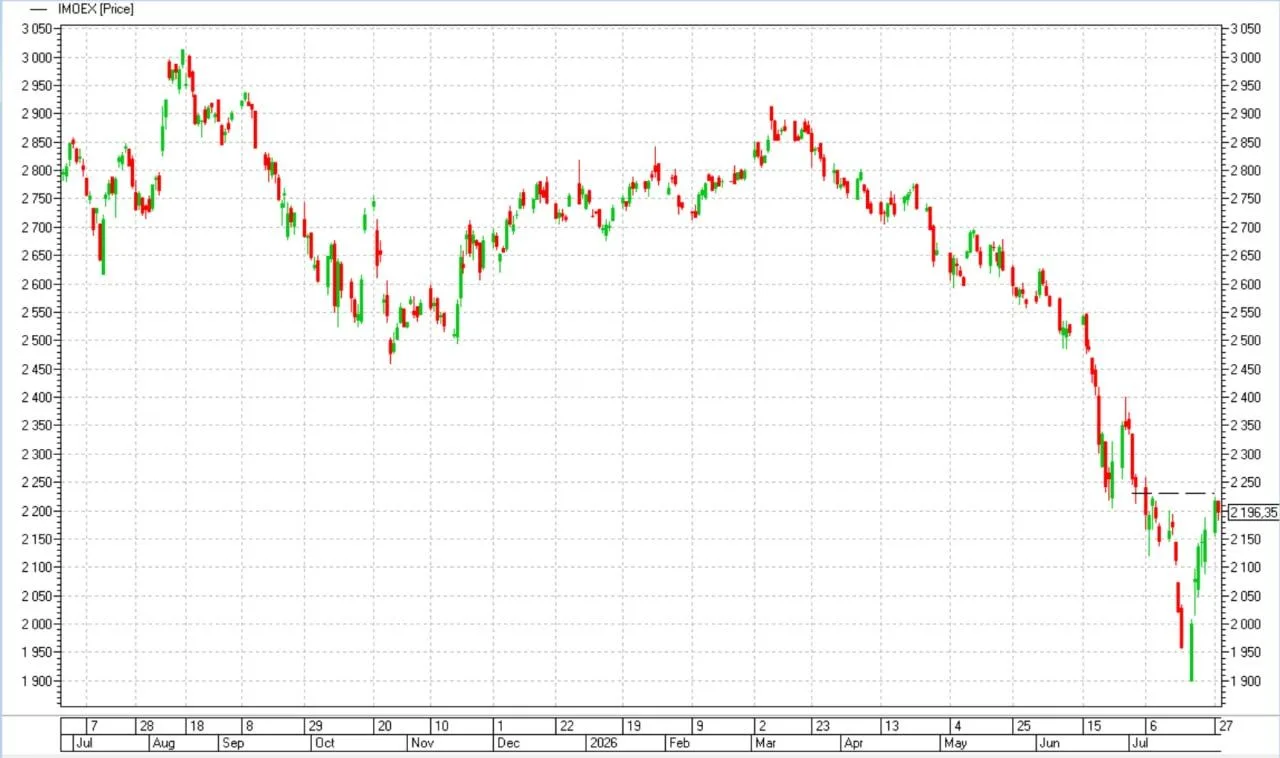Select the current price tag 2196,35

[x=1252, y=512]
